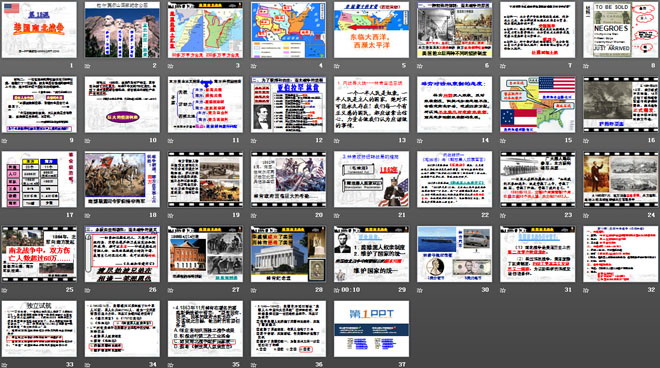660x368 pixels.
Task: Click the star icon under slide 25
Action: pos(5,290)
